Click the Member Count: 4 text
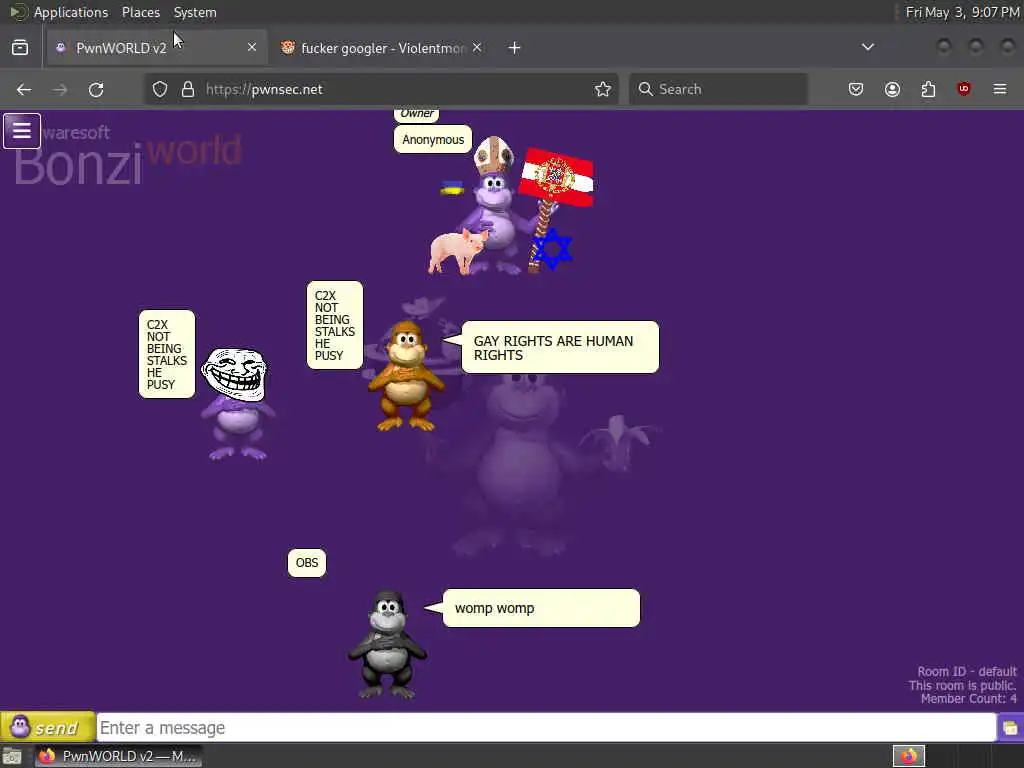 [968, 699]
